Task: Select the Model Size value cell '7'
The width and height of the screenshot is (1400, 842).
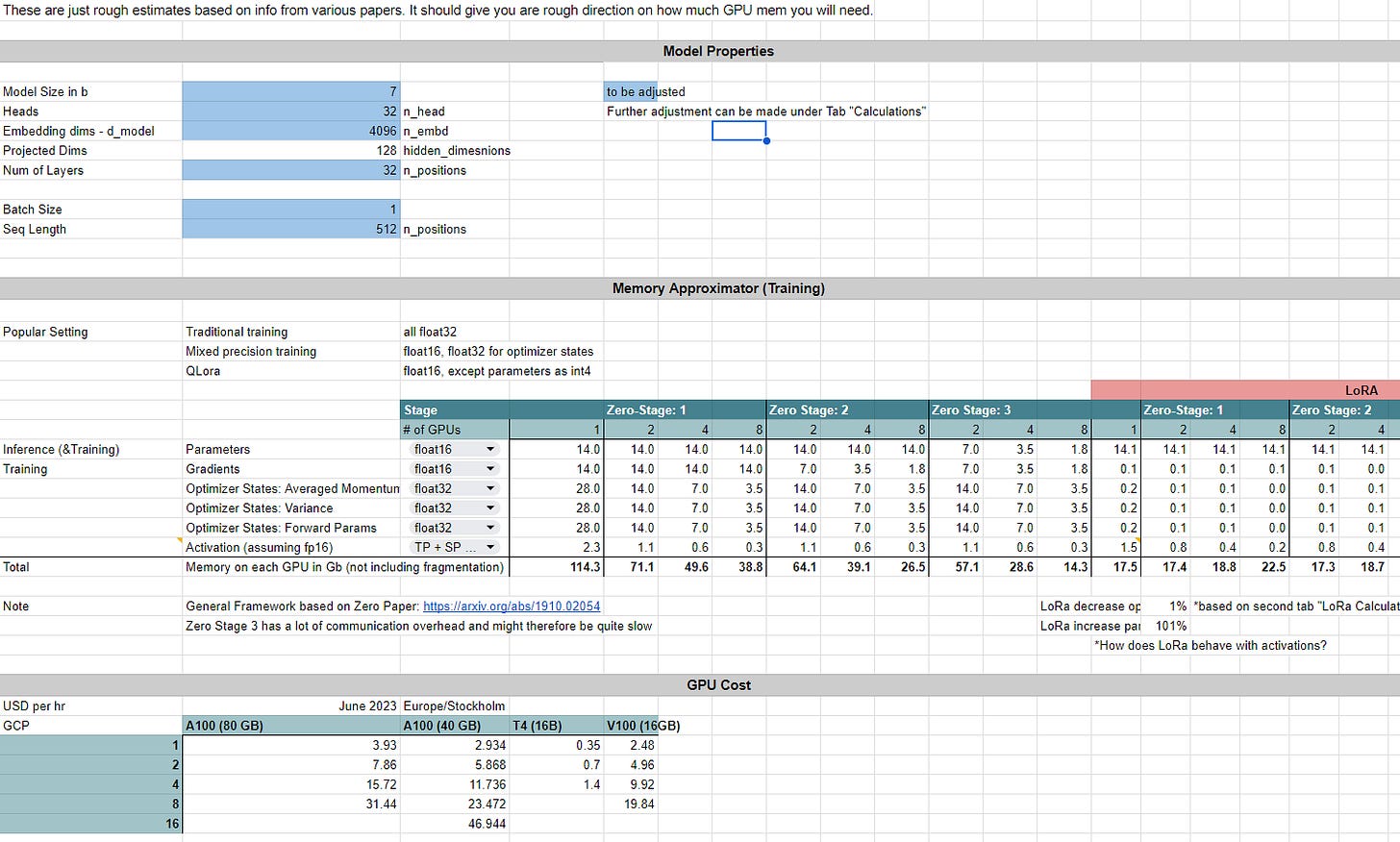Action: (291, 91)
